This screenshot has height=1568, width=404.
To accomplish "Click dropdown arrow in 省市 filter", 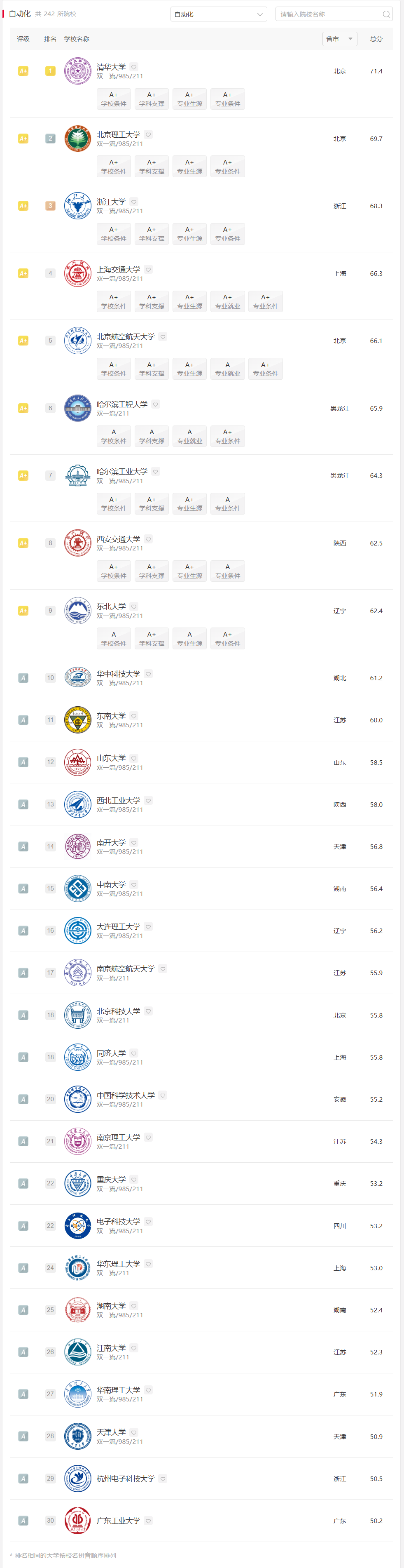I will point(350,39).
